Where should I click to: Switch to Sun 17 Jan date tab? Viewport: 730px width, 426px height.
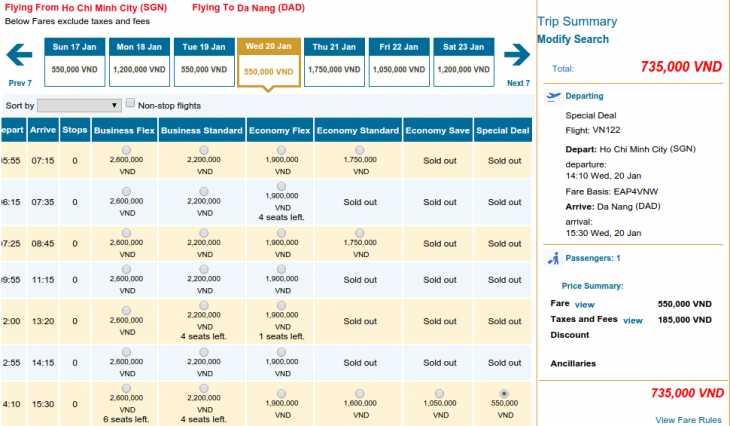[x=75, y=62]
